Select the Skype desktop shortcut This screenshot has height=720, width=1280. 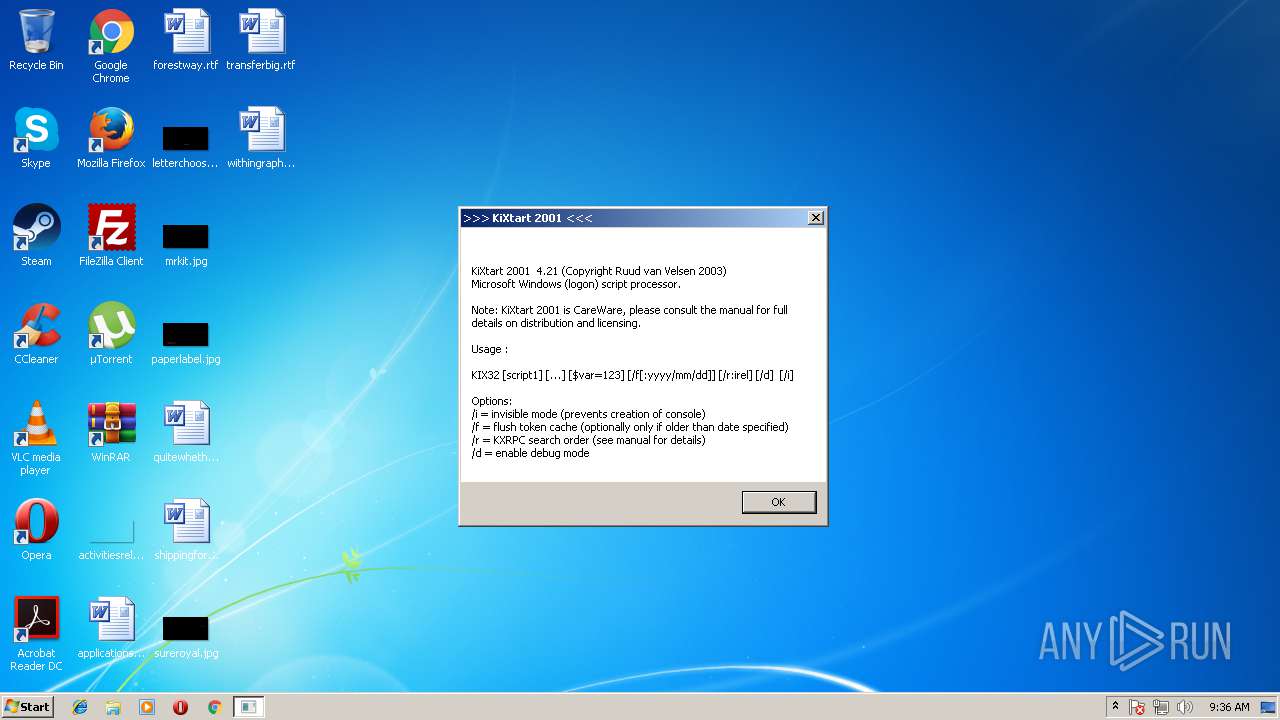[x=36, y=138]
